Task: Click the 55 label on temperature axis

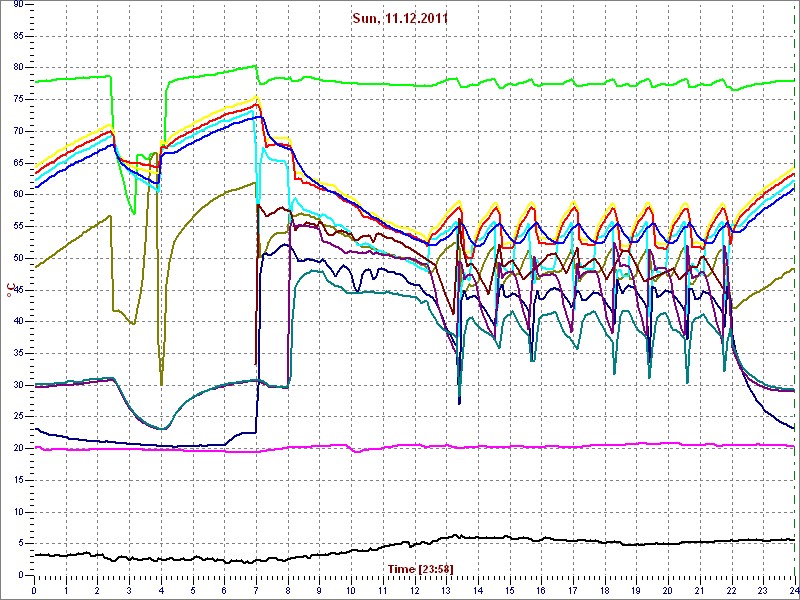Action: (x=17, y=227)
